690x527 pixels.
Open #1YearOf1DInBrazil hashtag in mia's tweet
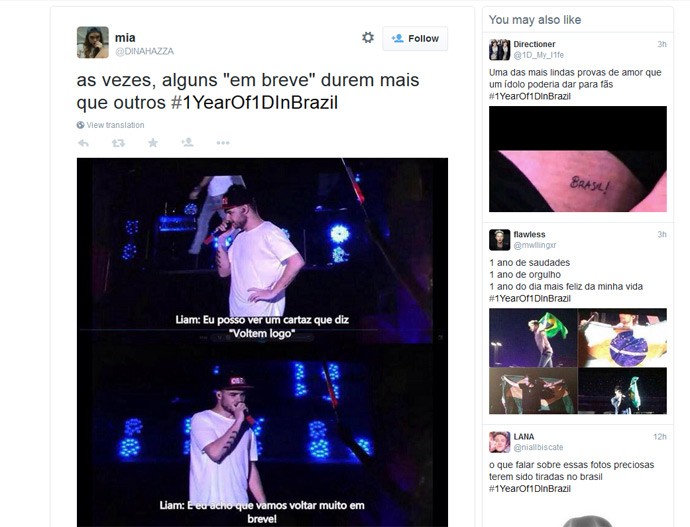click(x=254, y=102)
